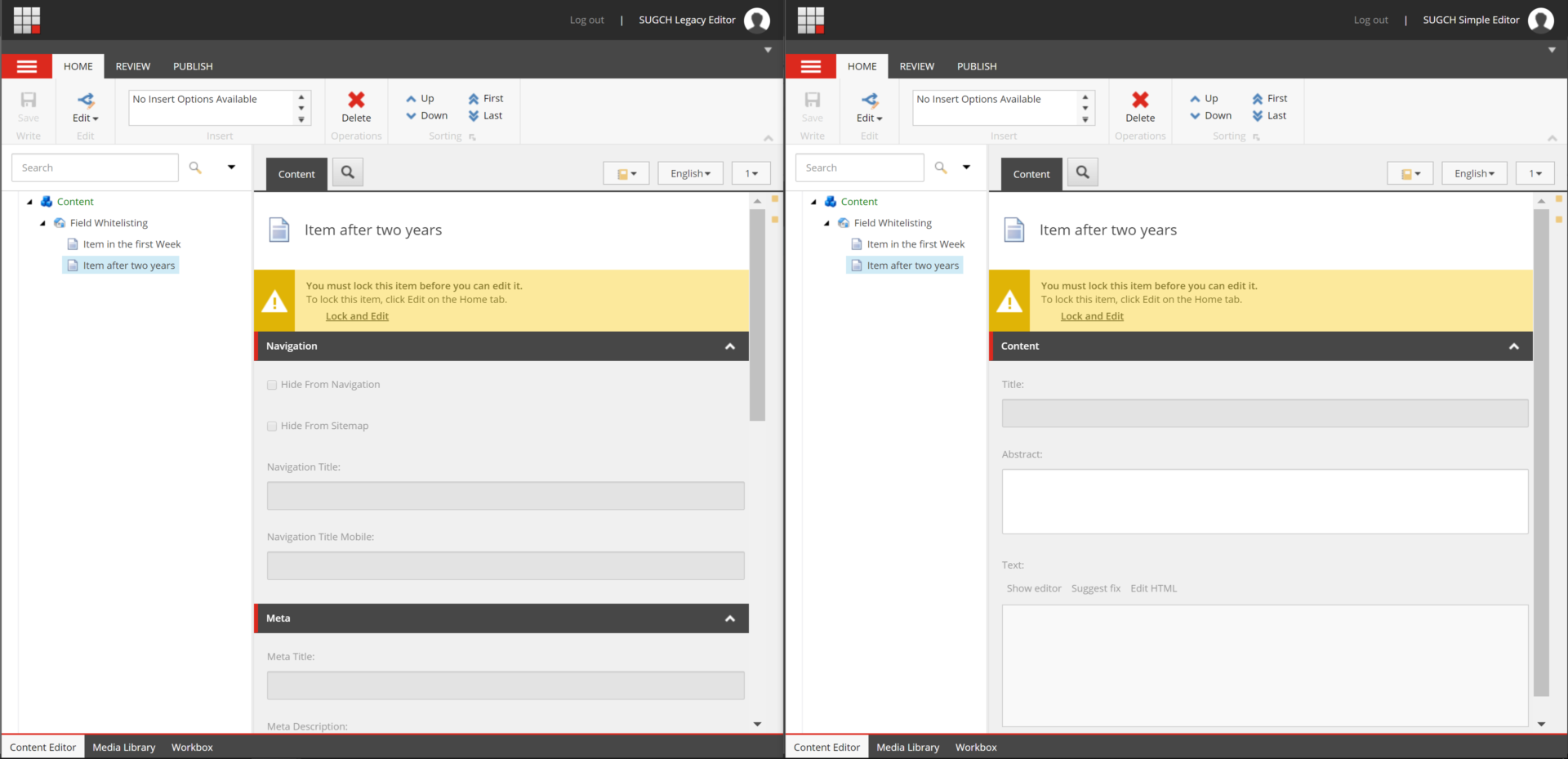Click Simple Editor content vertical scrollbar
This screenshot has height=759, width=1568.
(x=1541, y=452)
